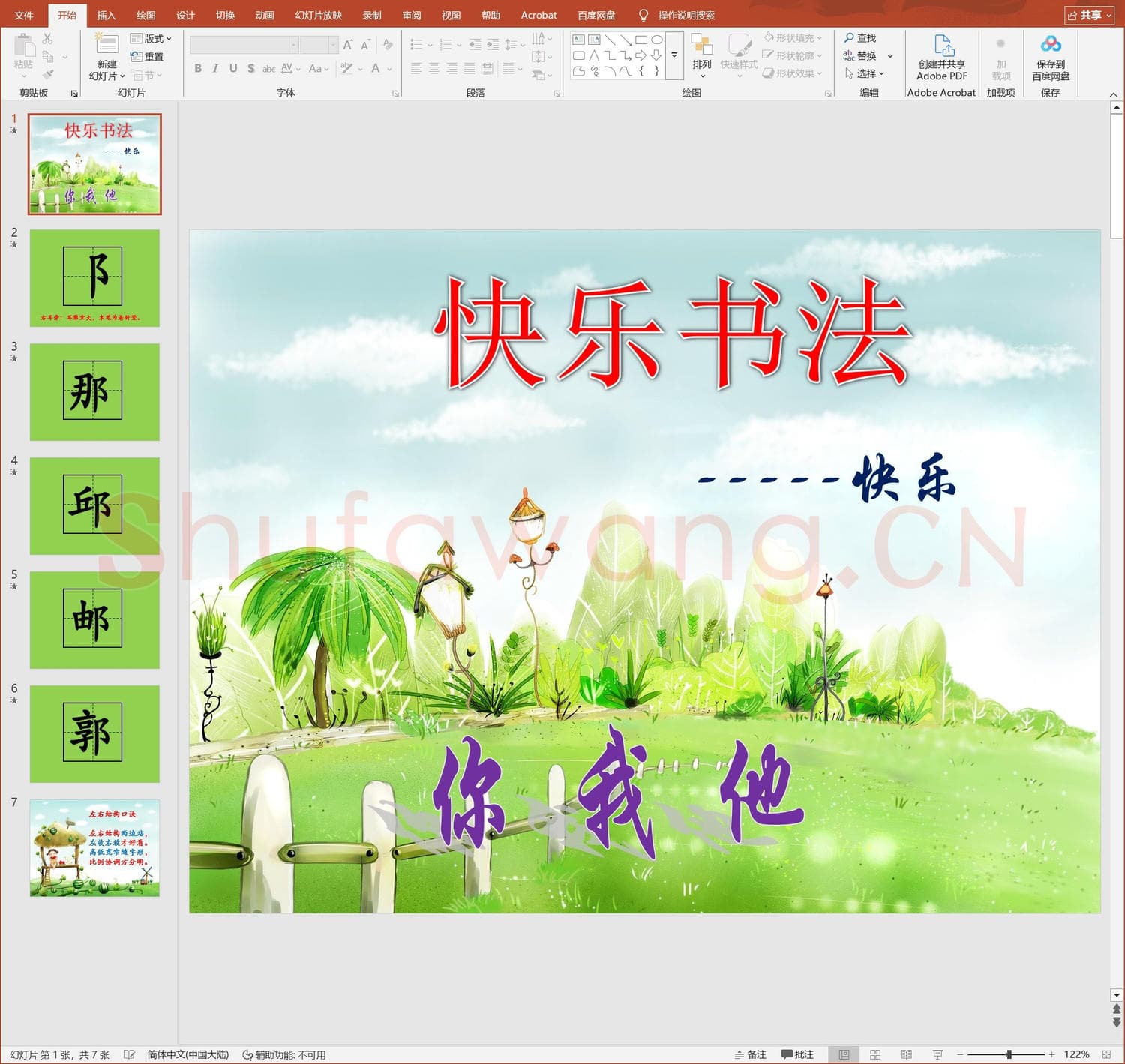Image resolution: width=1125 pixels, height=1064 pixels.
Task: Increase font size with the larger A icon
Action: click(348, 45)
